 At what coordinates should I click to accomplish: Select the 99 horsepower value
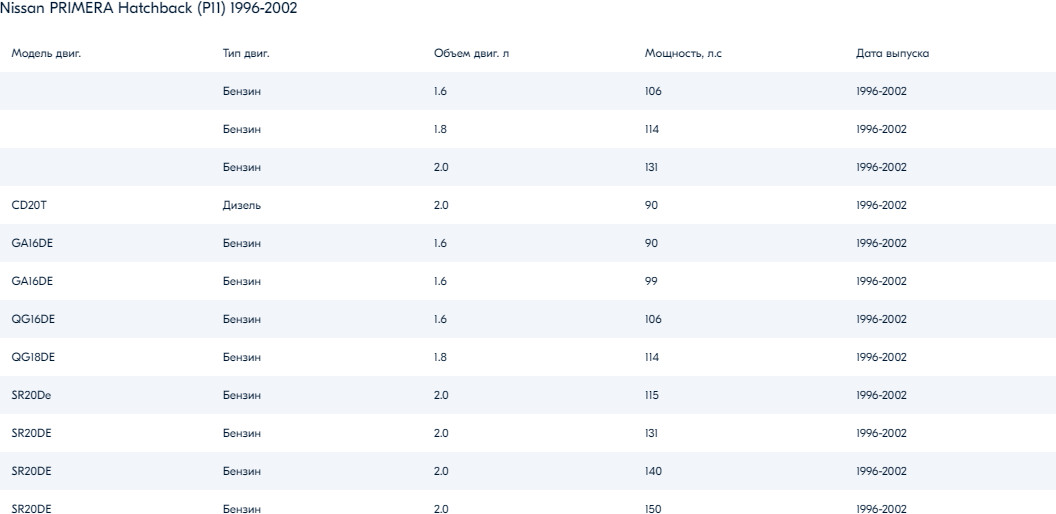pos(651,281)
